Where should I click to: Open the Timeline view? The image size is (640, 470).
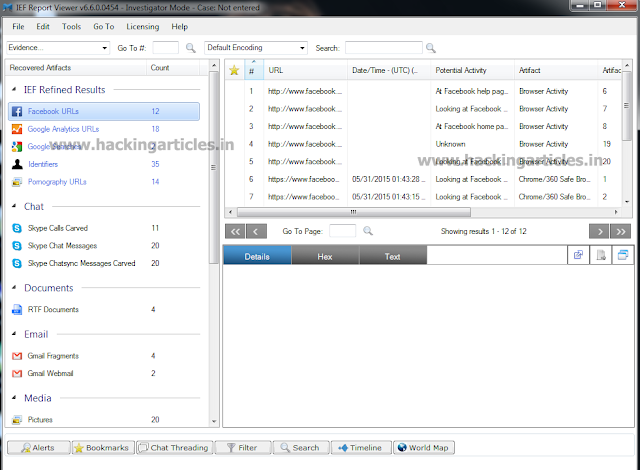(361, 448)
